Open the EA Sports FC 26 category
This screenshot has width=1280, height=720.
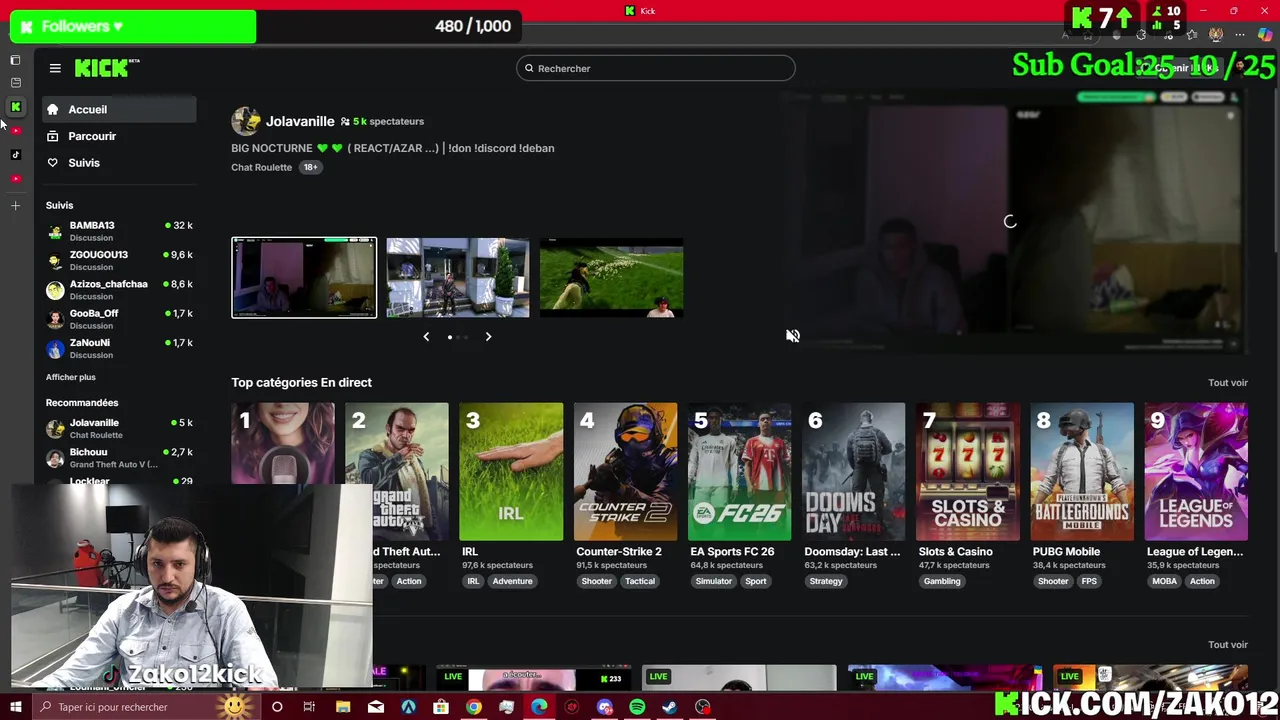[739, 471]
